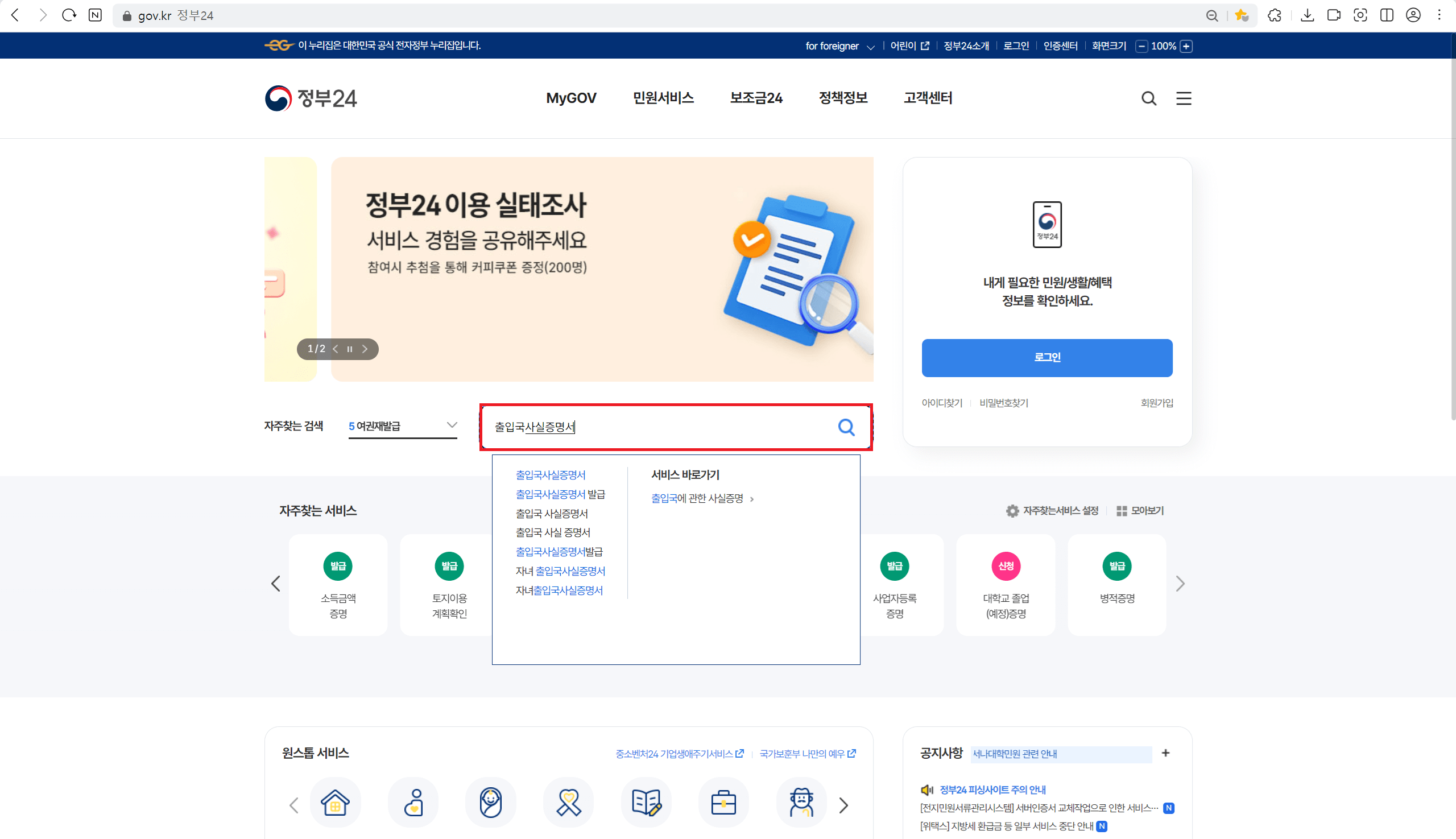
Task: Select 출입국사실증명서 발급 suggestion
Action: 560,494
